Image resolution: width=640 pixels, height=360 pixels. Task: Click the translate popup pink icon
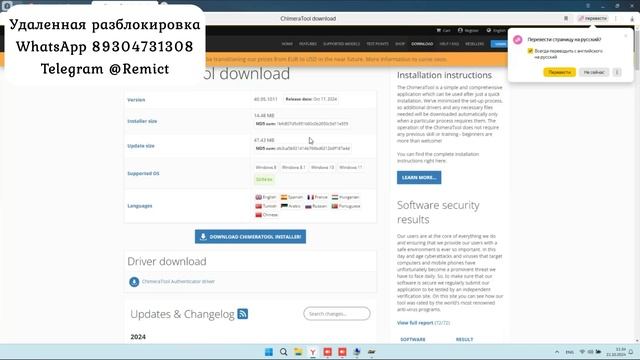click(518, 40)
